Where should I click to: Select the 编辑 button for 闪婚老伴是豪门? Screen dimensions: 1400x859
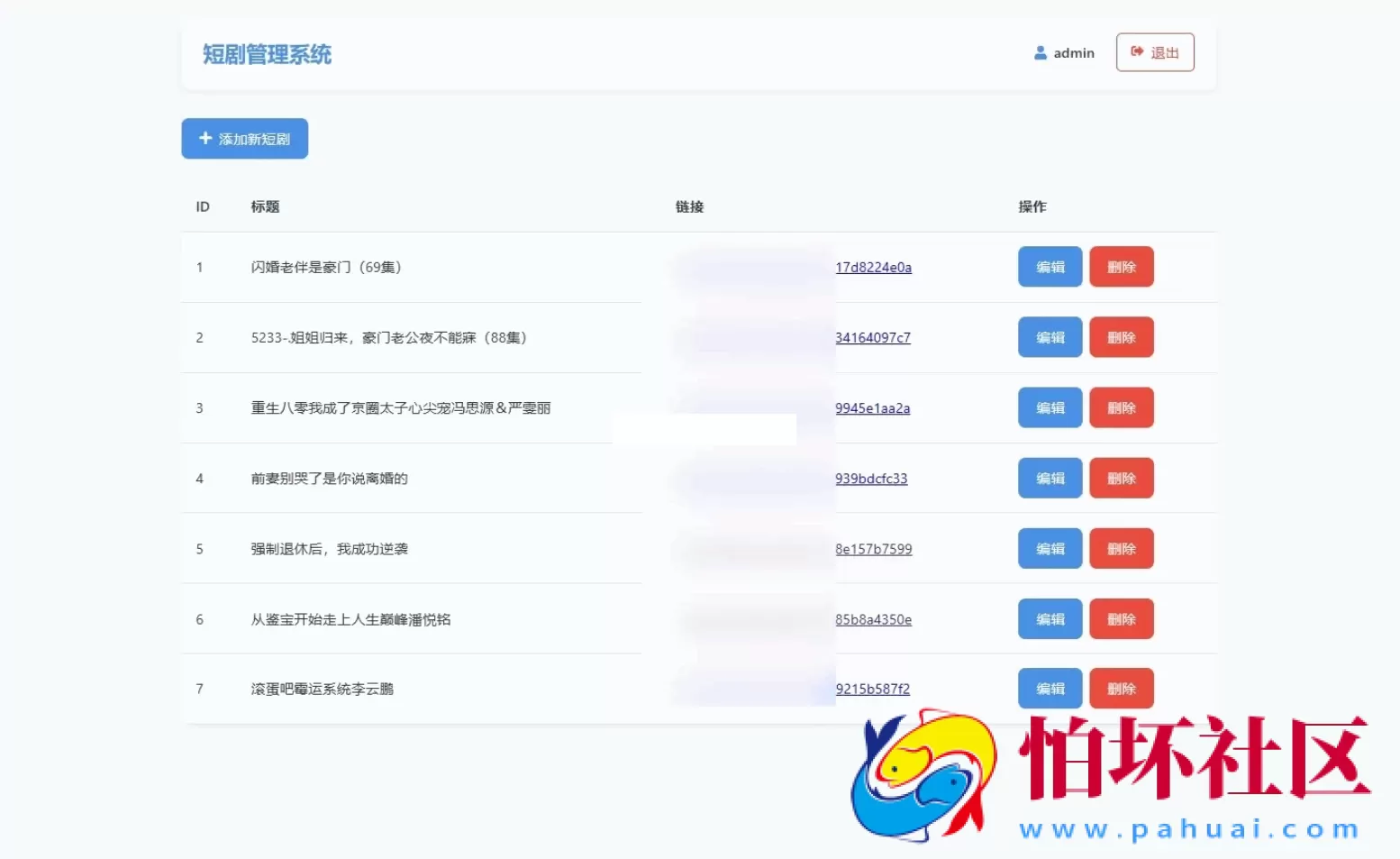1050,267
